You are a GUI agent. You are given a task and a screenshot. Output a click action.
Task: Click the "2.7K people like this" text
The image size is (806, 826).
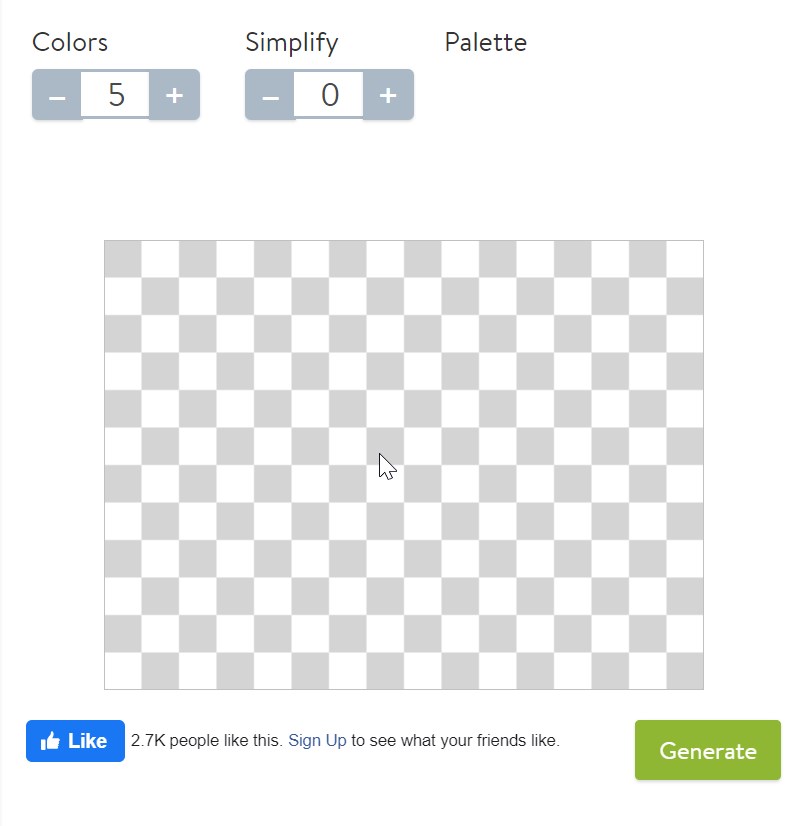click(206, 741)
